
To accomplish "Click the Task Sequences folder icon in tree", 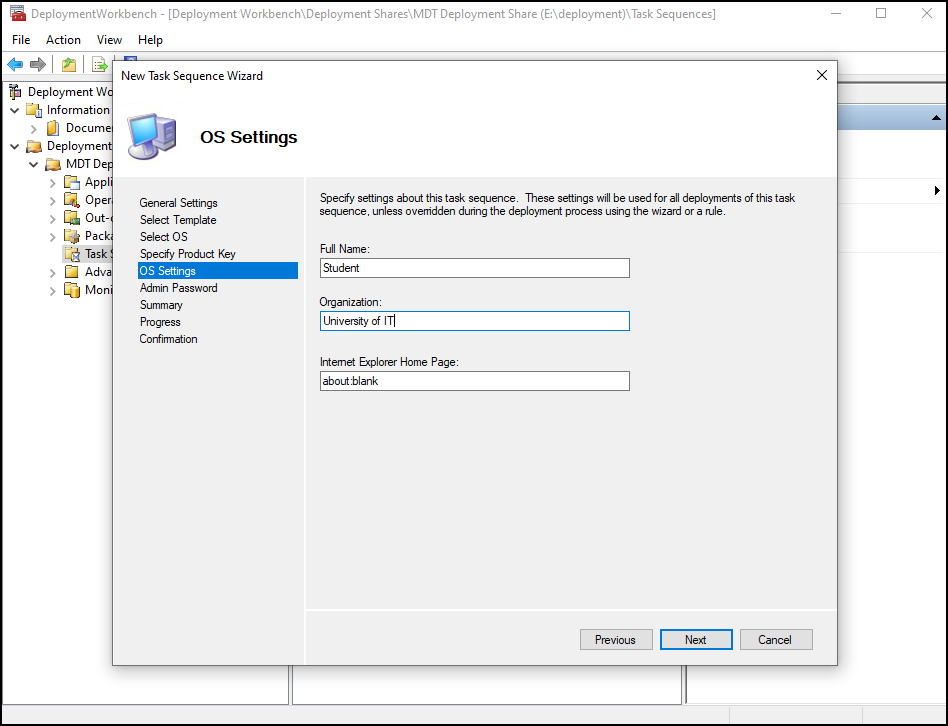I will pyautogui.click(x=72, y=254).
